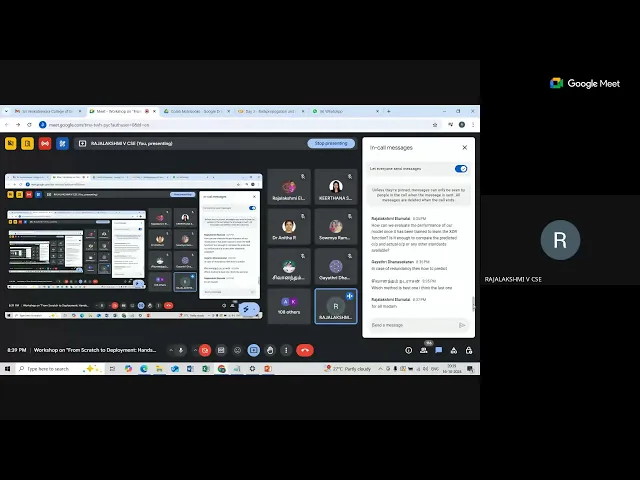
Task: Raise hand using the hand icon
Action: click(270, 350)
